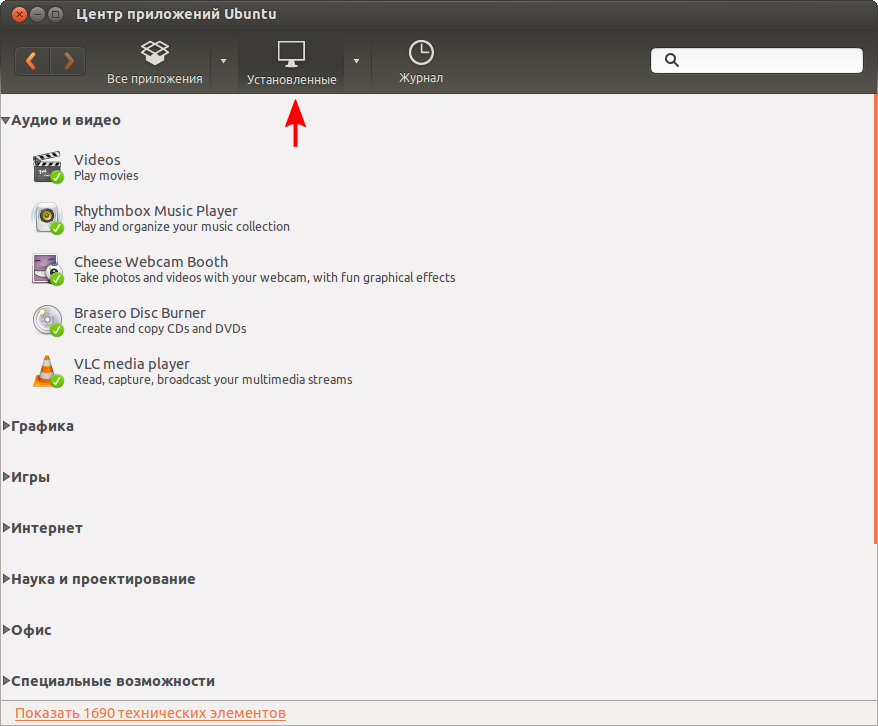Expand the Игры category

pyautogui.click(x=6, y=477)
